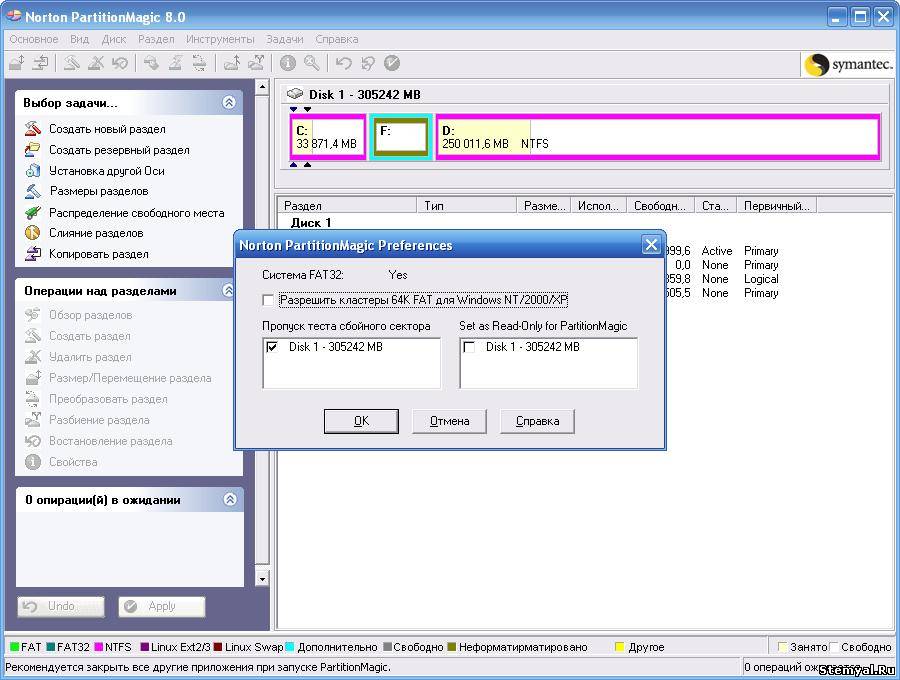This screenshot has height=680, width=900.
Task: Click the split partition toolbar icon
Action: pyautogui.click(x=256, y=63)
